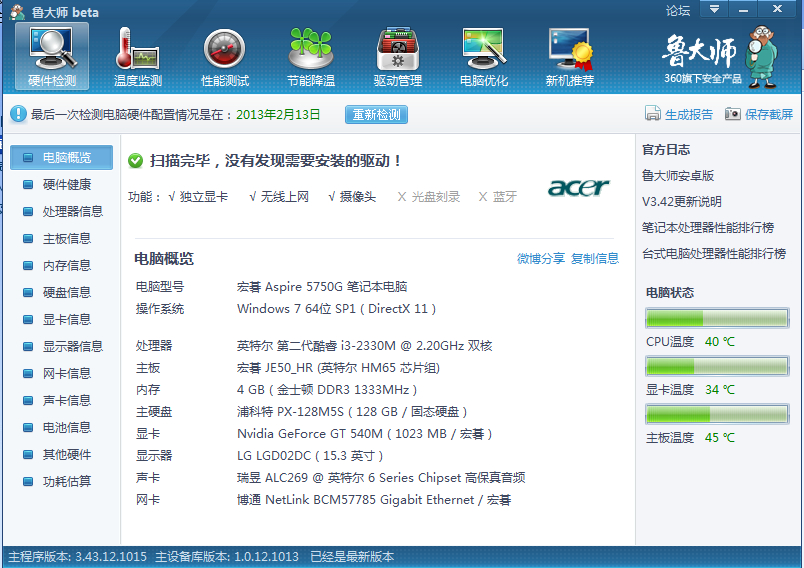Click the printer icon beside 生成报告
Image resolution: width=804 pixels, height=568 pixels.
[652, 113]
